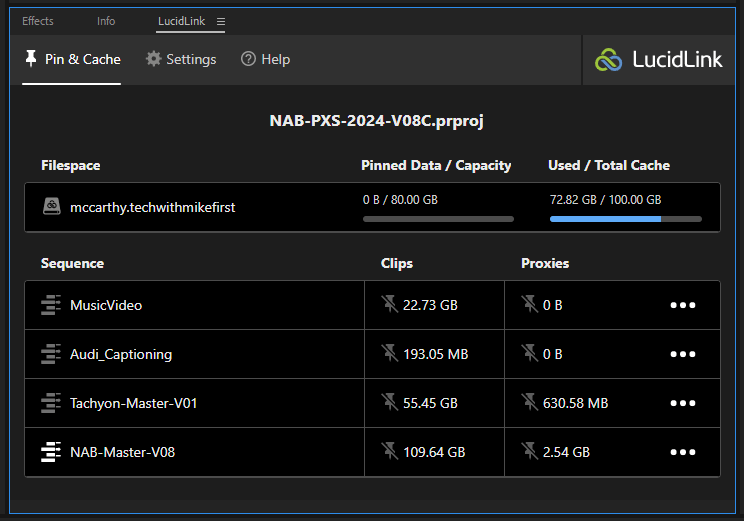Click the Settings gear icon

[153, 59]
